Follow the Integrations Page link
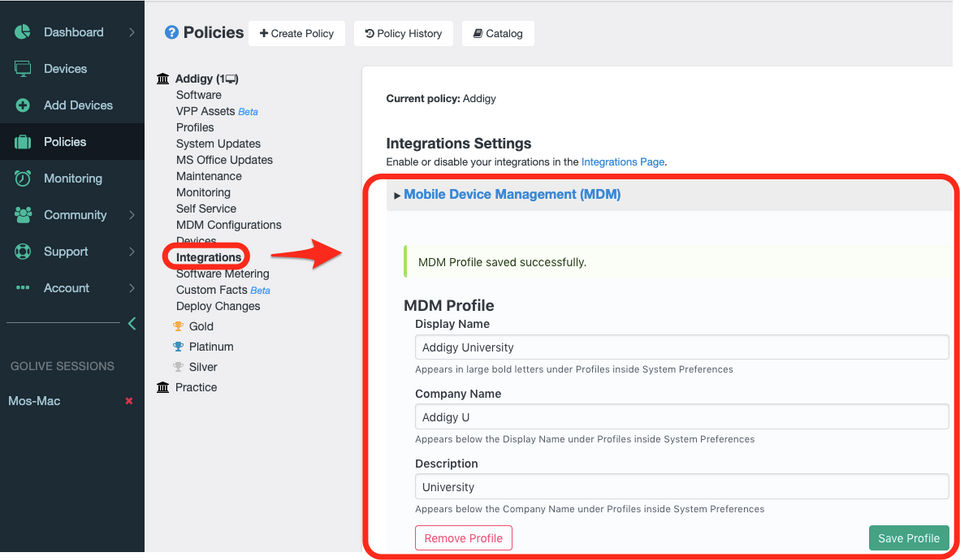This screenshot has height=560, width=960. 623,162
